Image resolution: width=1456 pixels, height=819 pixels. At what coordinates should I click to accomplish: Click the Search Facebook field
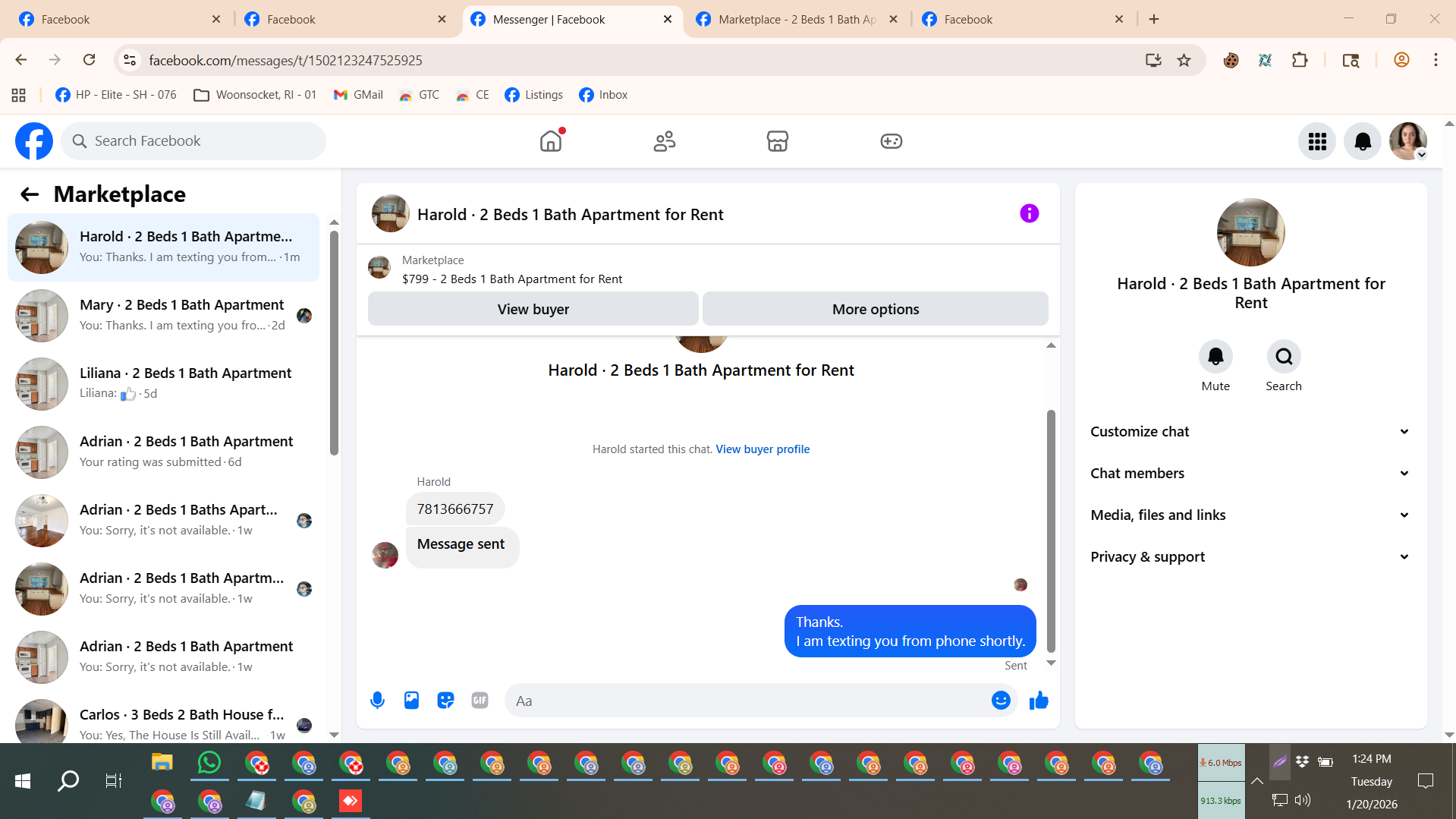pyautogui.click(x=193, y=141)
